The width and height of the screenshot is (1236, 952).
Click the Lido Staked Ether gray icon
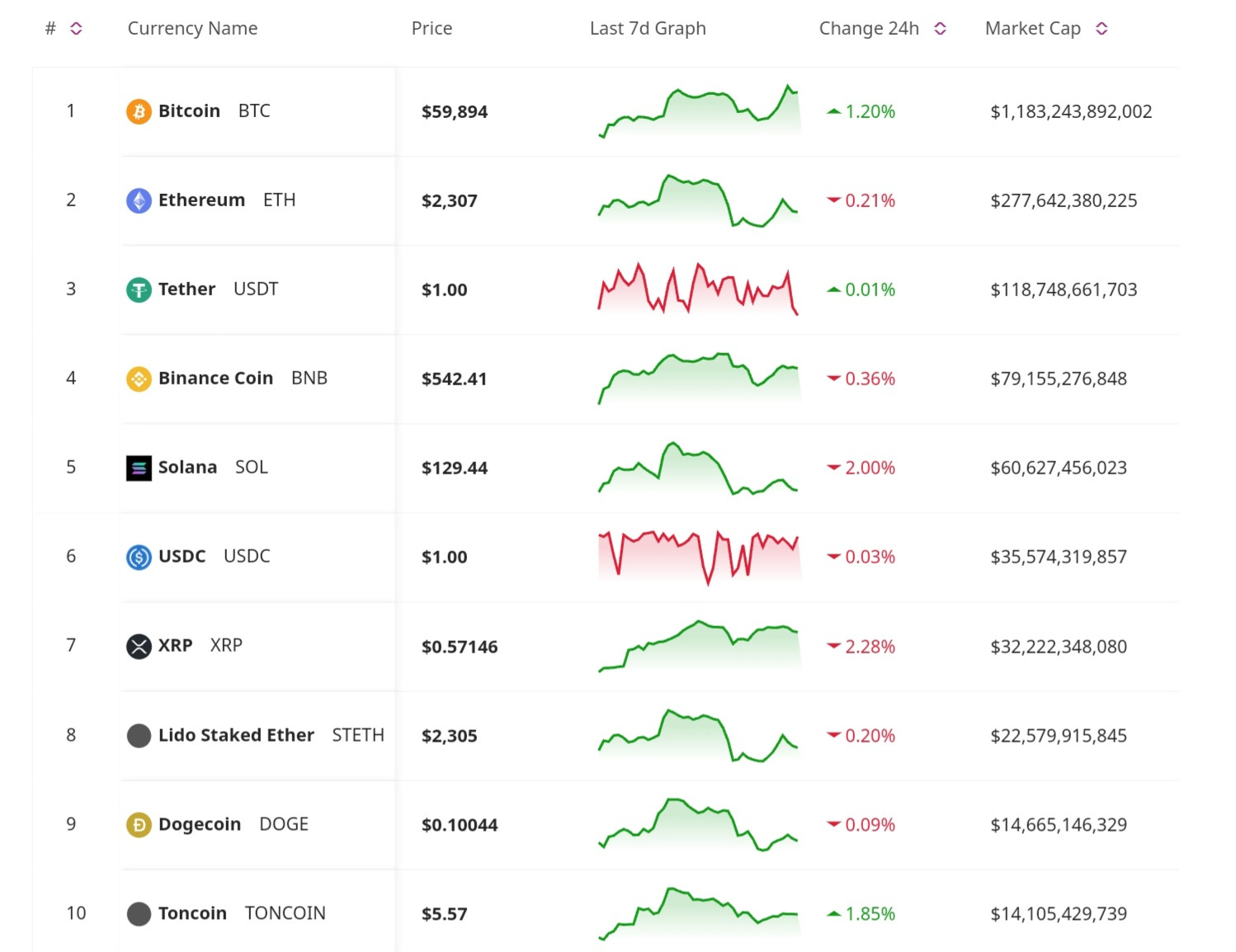coord(139,735)
